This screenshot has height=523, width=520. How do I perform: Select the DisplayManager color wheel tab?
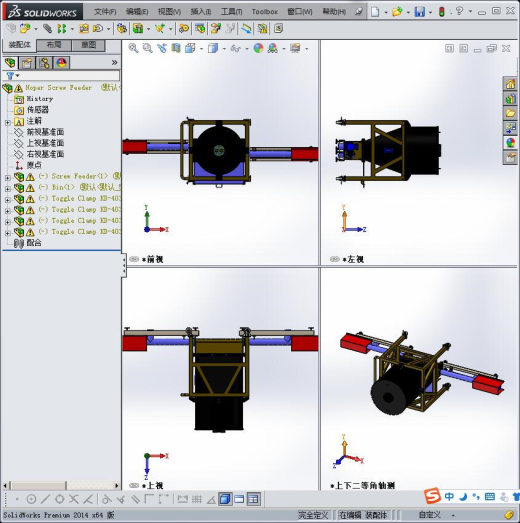[61, 63]
